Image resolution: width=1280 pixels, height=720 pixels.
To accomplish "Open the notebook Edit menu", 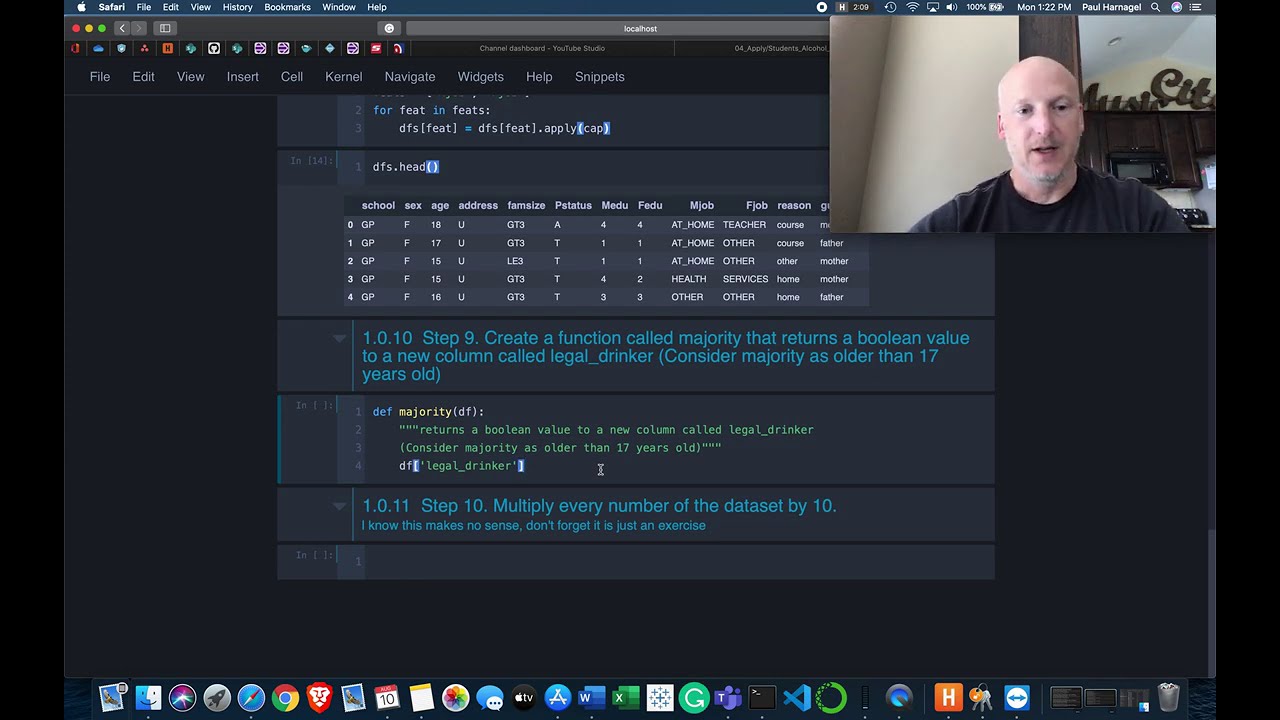I will click(143, 77).
